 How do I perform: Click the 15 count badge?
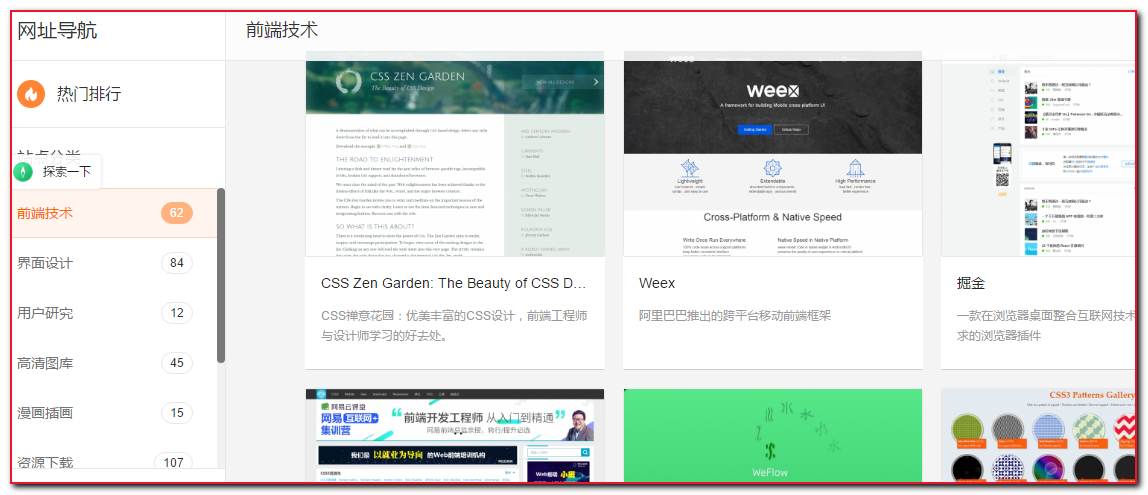(176, 413)
